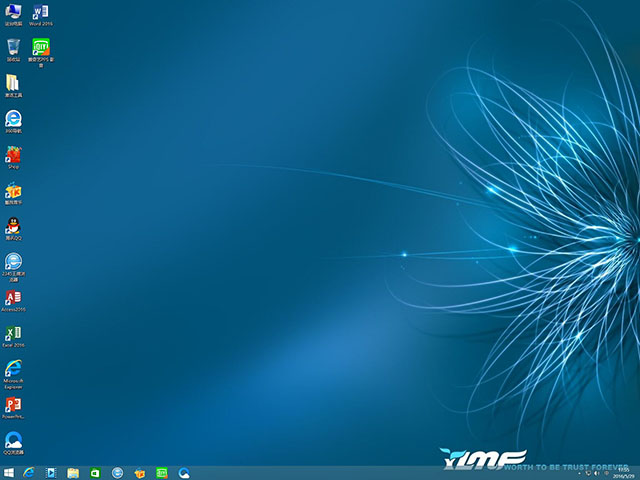This screenshot has width=640, height=480.
Task: Select the This PC desktop icon
Action: (x=13, y=13)
